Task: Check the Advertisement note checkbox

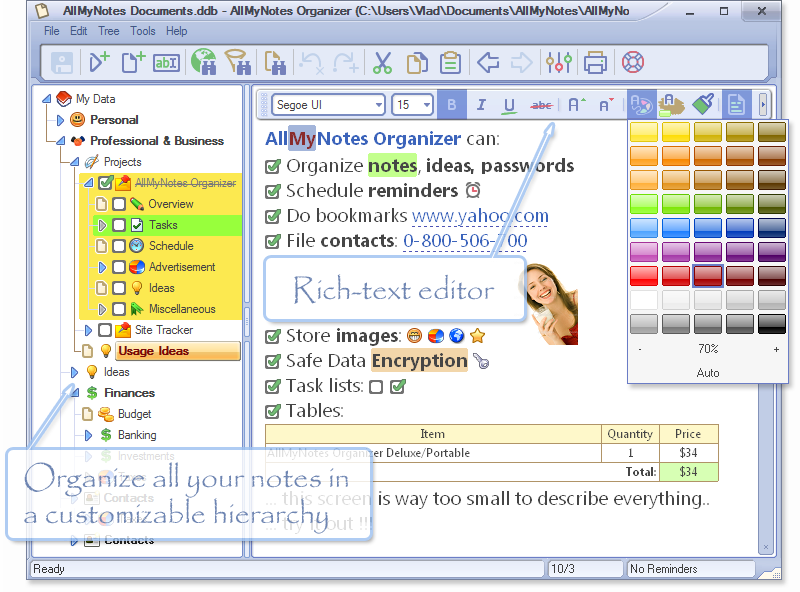Action: (x=119, y=267)
